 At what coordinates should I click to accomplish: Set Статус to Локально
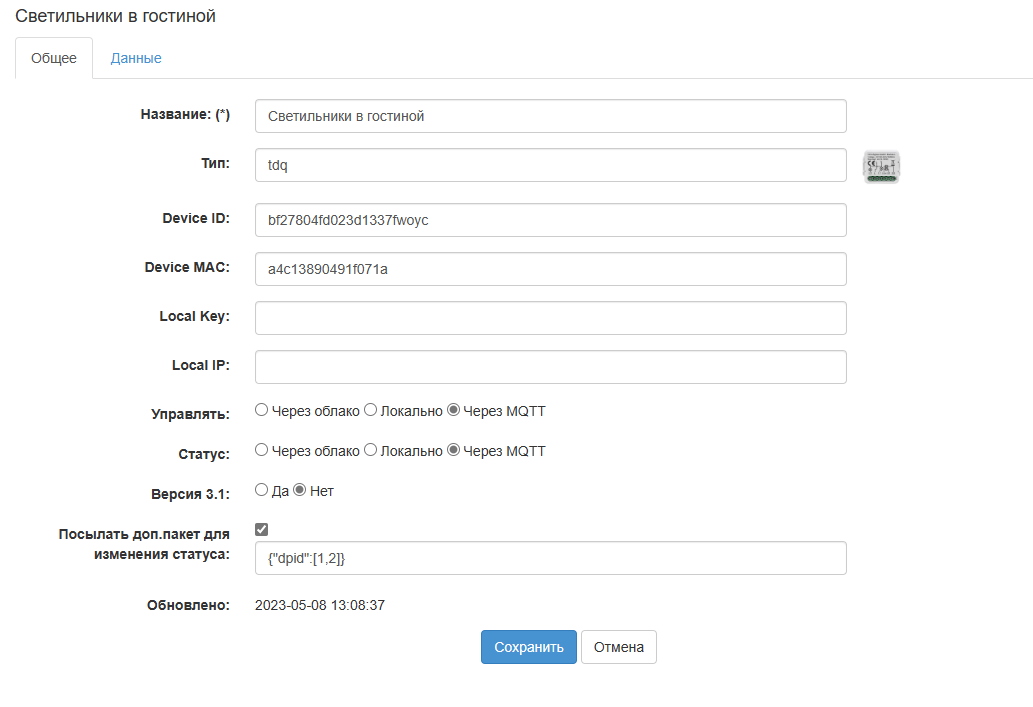coord(370,451)
